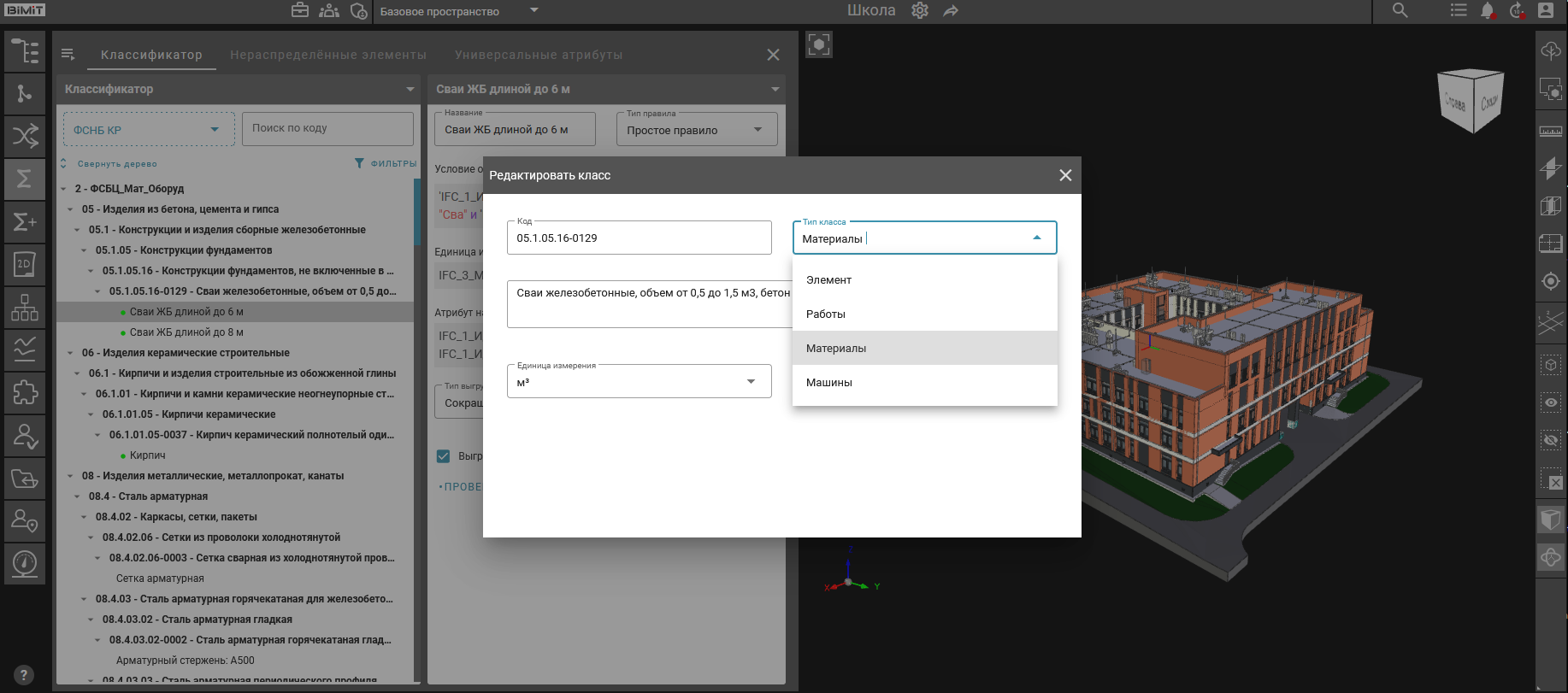Open the user account icon
Image resolution: width=1568 pixels, height=693 pixels.
tap(1546, 10)
